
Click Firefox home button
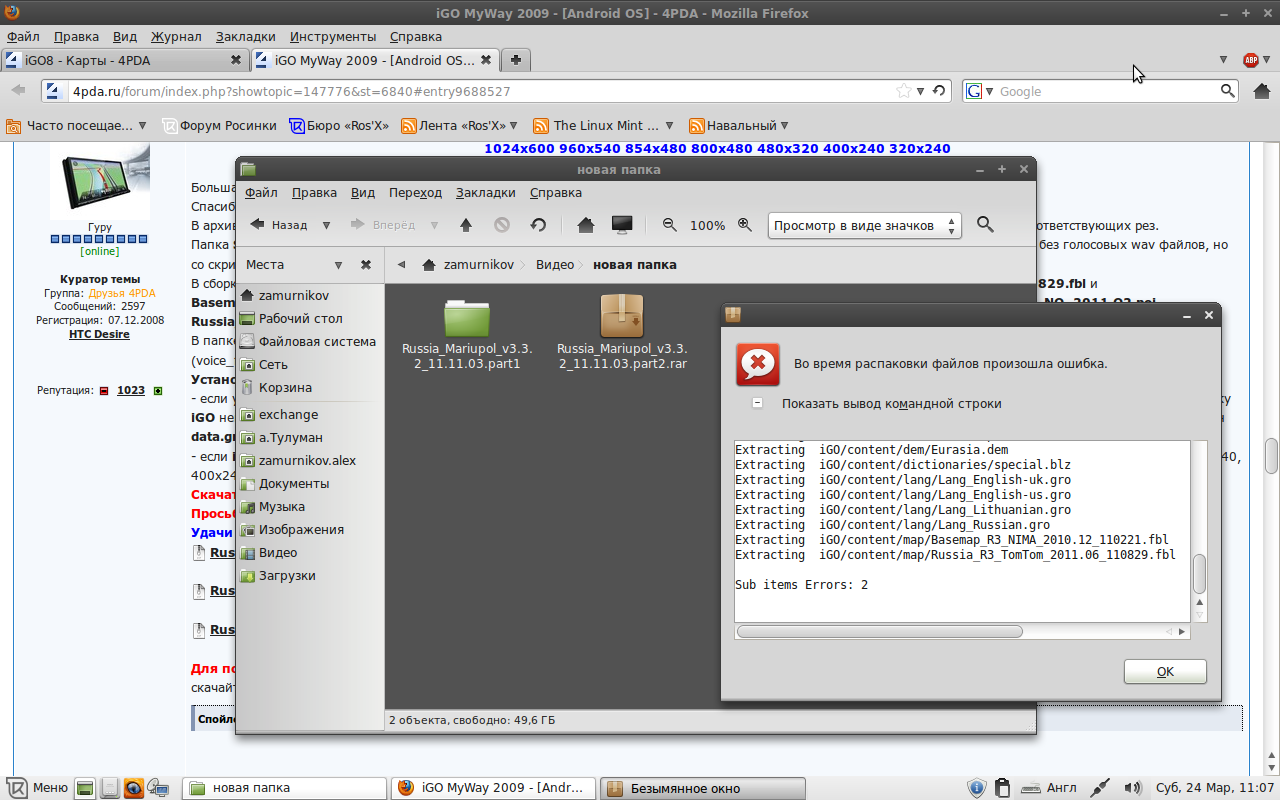[x=1261, y=91]
